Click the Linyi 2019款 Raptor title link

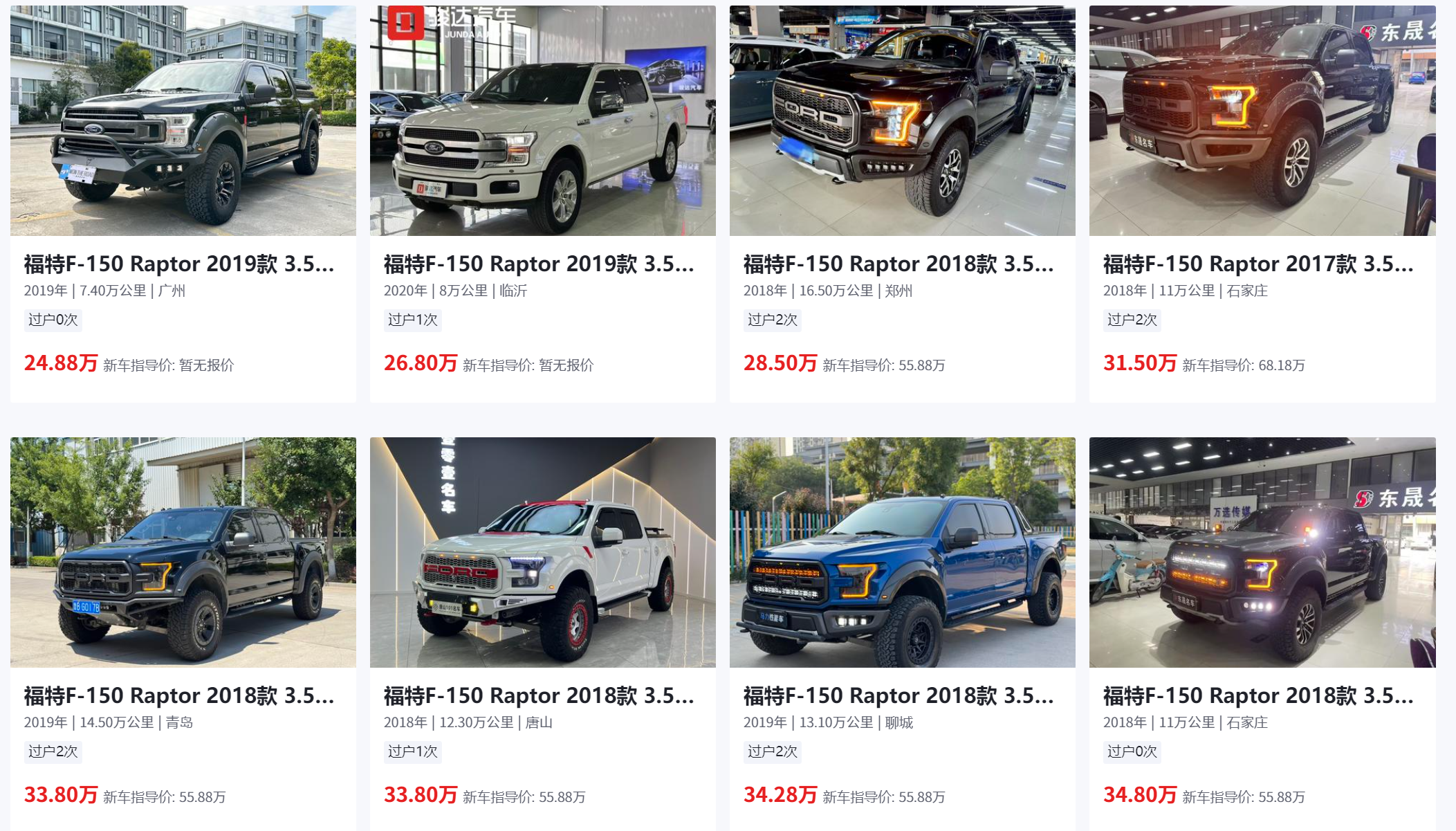coord(539,264)
